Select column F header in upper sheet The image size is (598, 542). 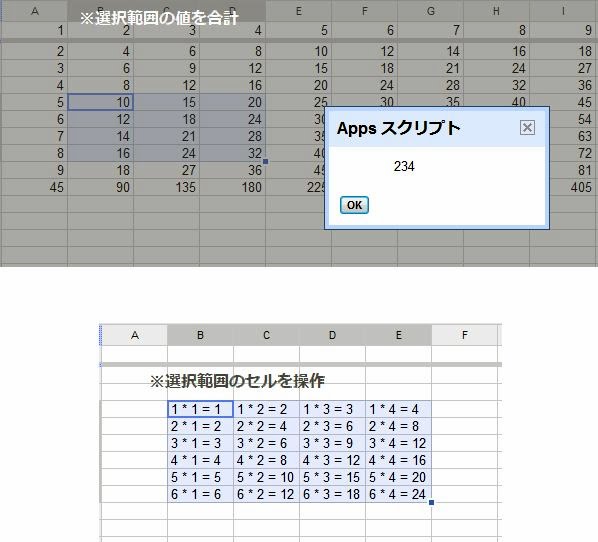(365, 11)
